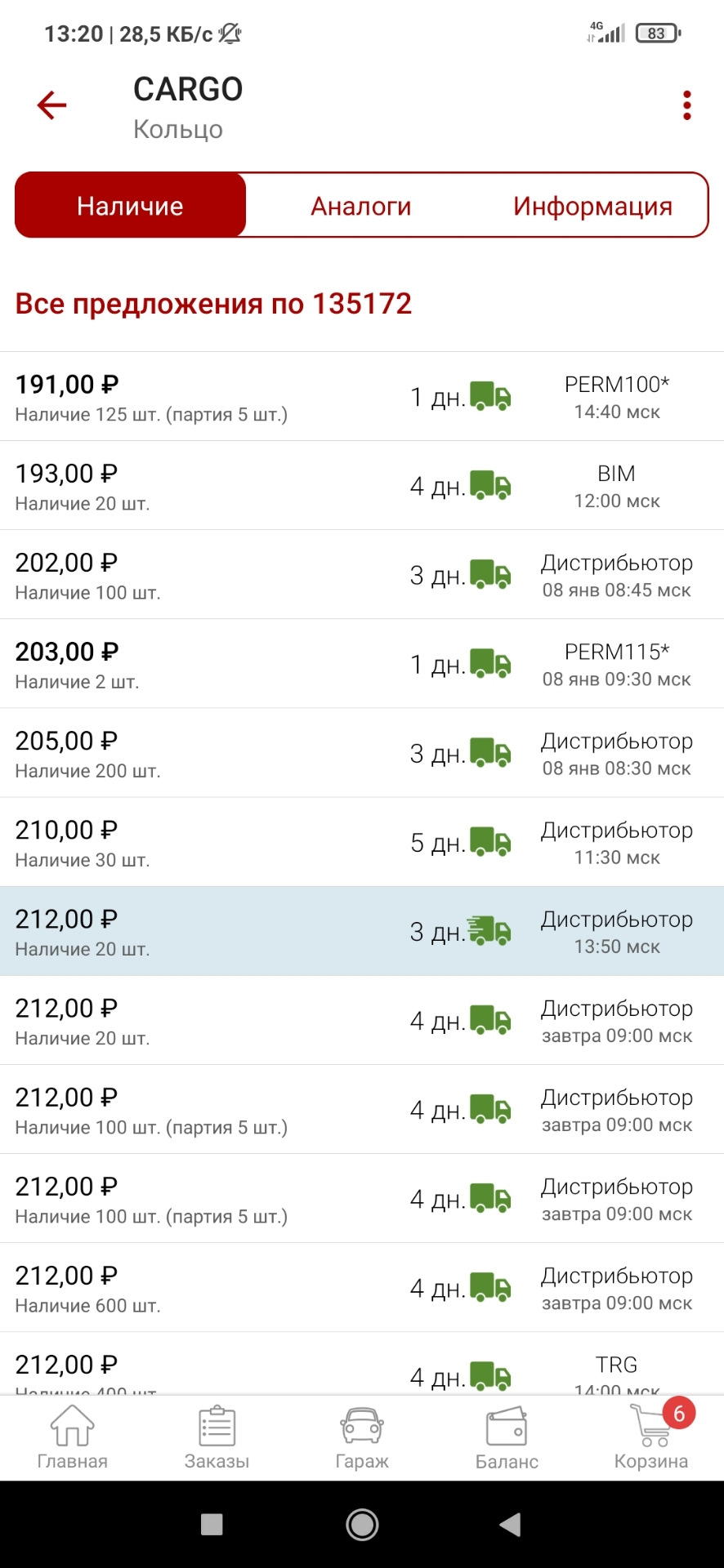
Task: Tap the red back arrow
Action: [51, 105]
